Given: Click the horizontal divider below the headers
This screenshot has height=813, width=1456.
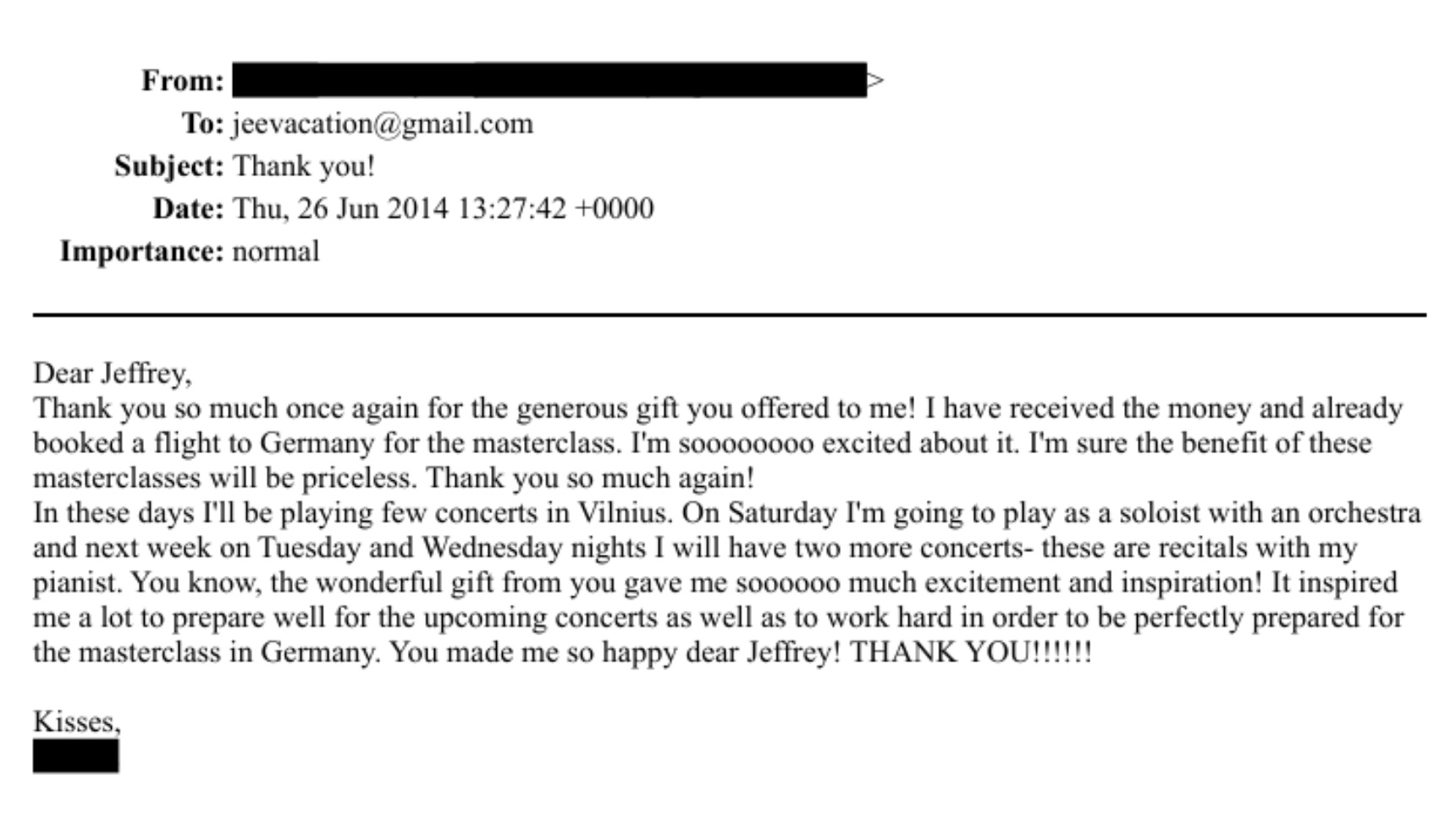Looking at the screenshot, I should click(x=728, y=315).
